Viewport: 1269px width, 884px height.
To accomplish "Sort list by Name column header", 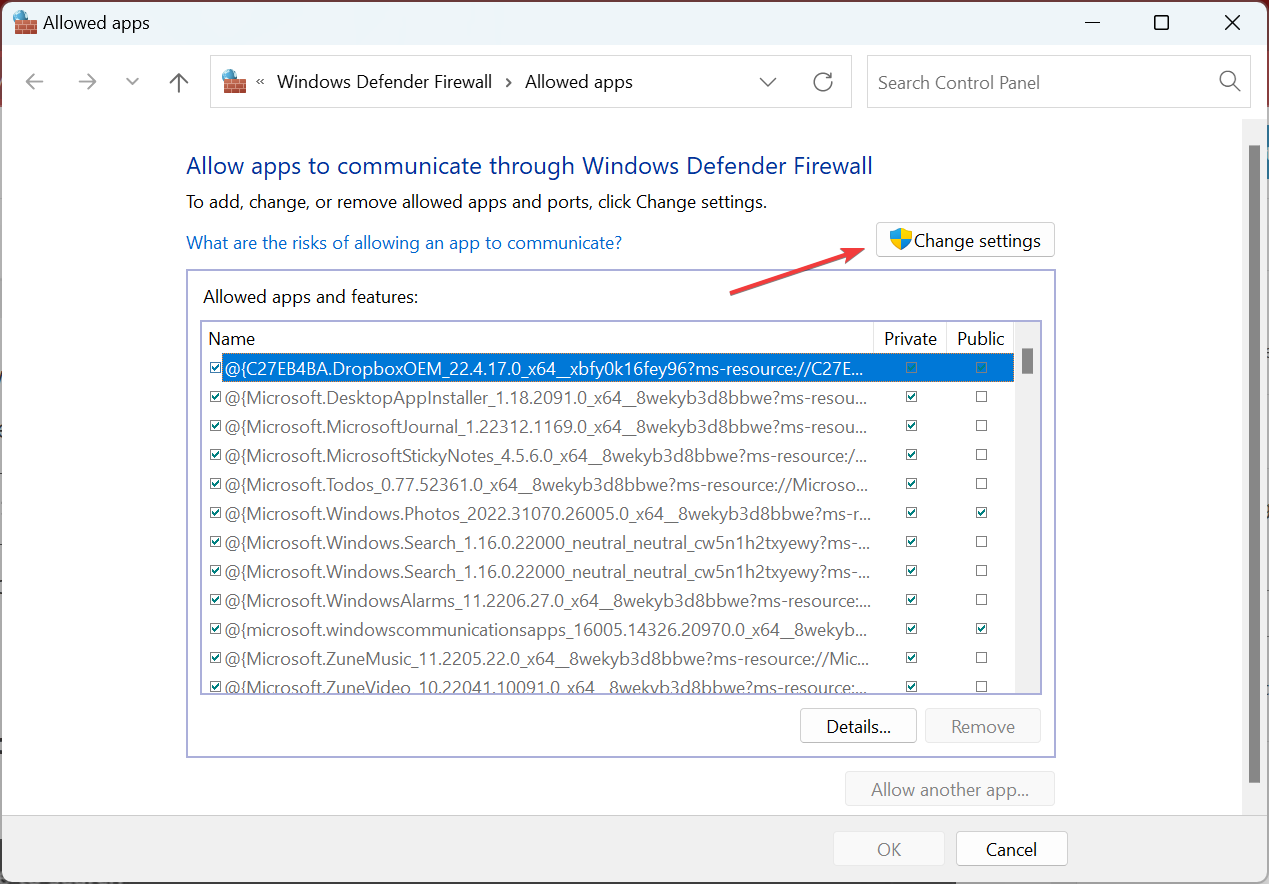I will tap(537, 338).
